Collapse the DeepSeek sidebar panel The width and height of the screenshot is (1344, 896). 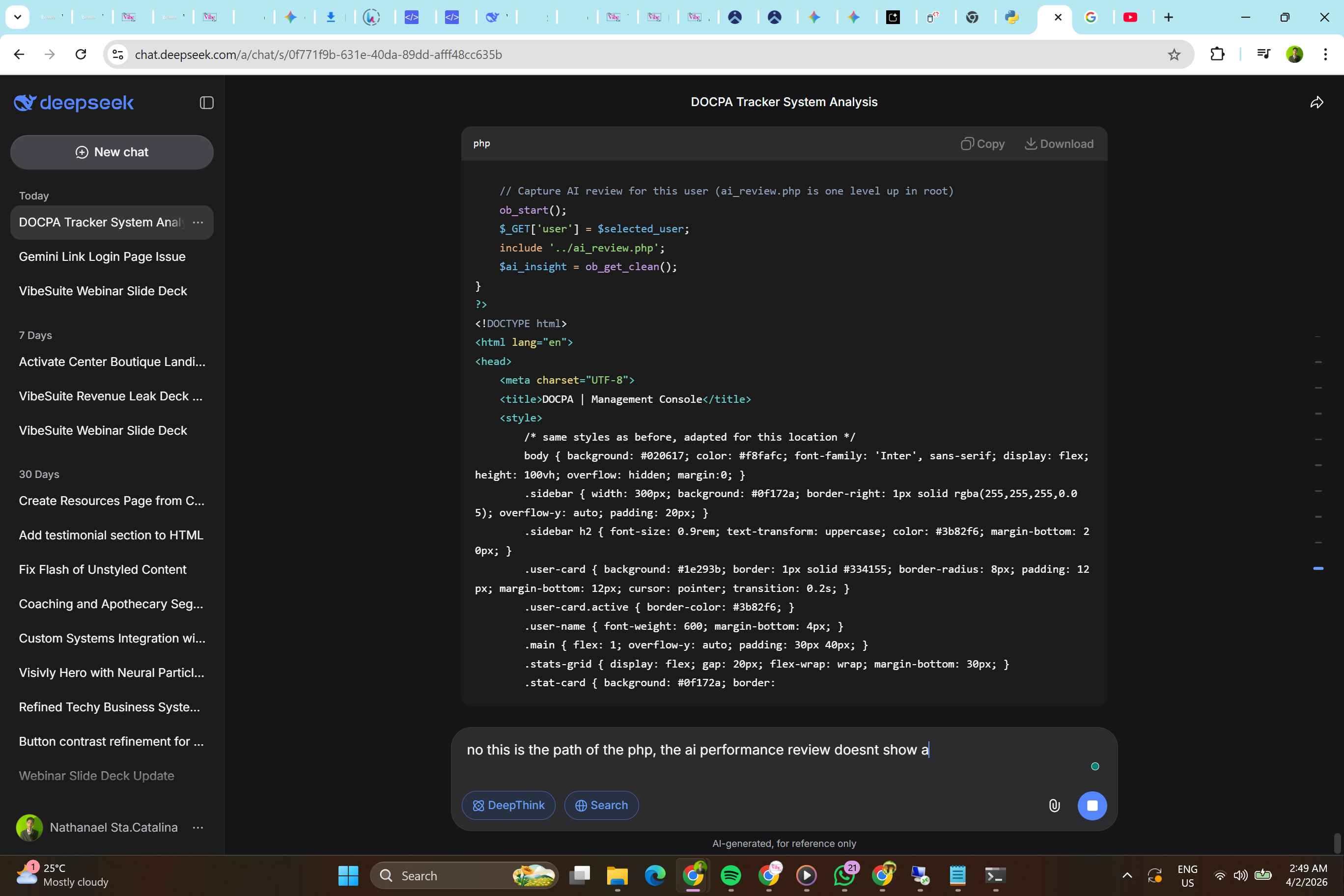tap(206, 103)
